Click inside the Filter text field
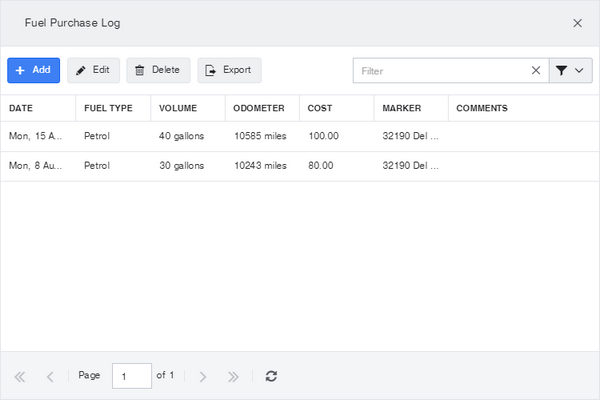Viewport: 600px width, 400px height. pos(442,70)
